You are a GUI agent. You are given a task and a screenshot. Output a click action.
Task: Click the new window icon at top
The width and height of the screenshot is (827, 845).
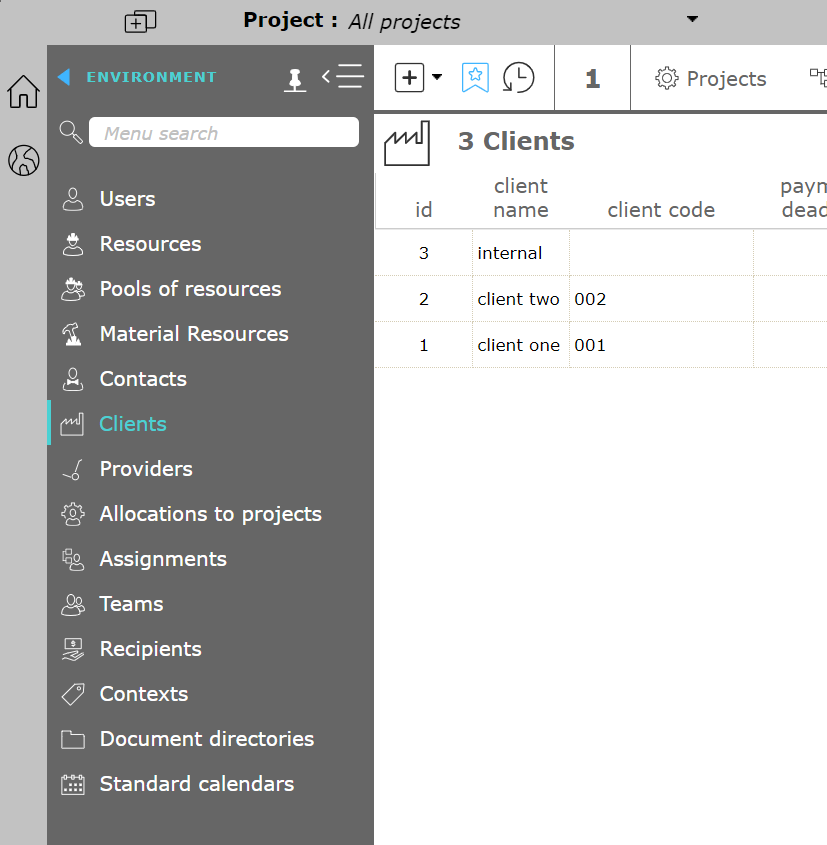click(140, 21)
